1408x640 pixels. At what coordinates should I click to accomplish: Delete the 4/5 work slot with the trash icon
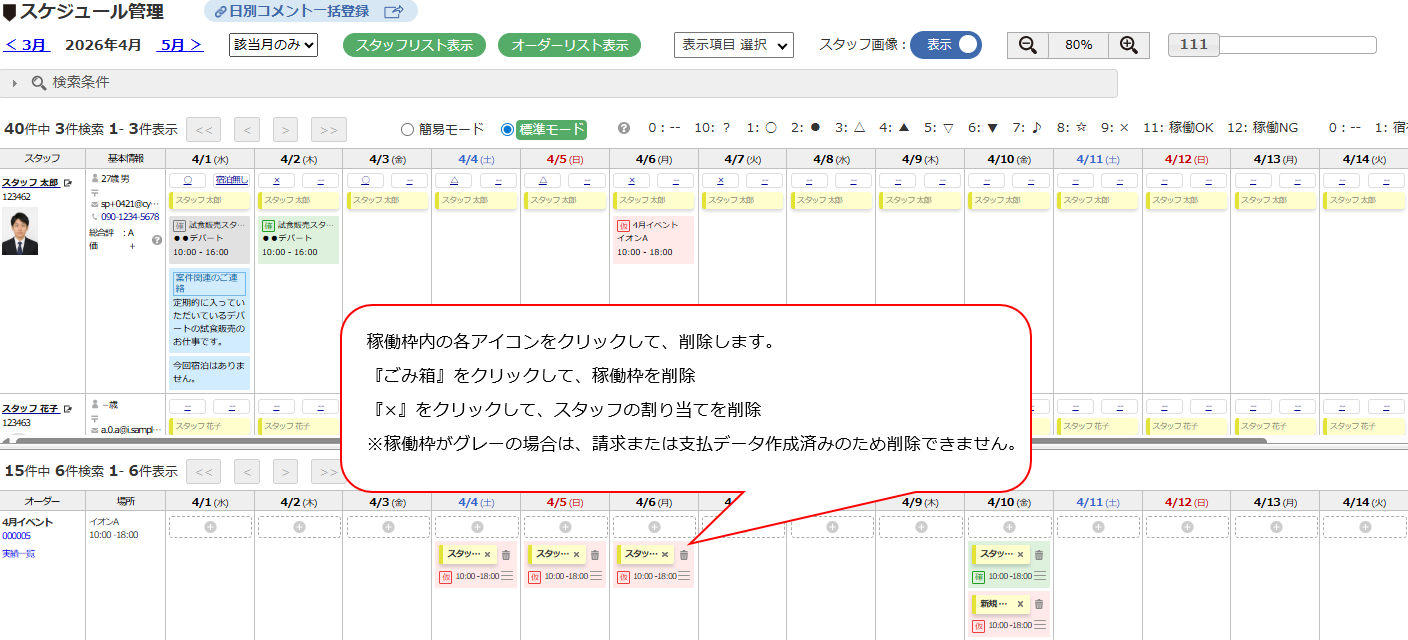[x=595, y=555]
